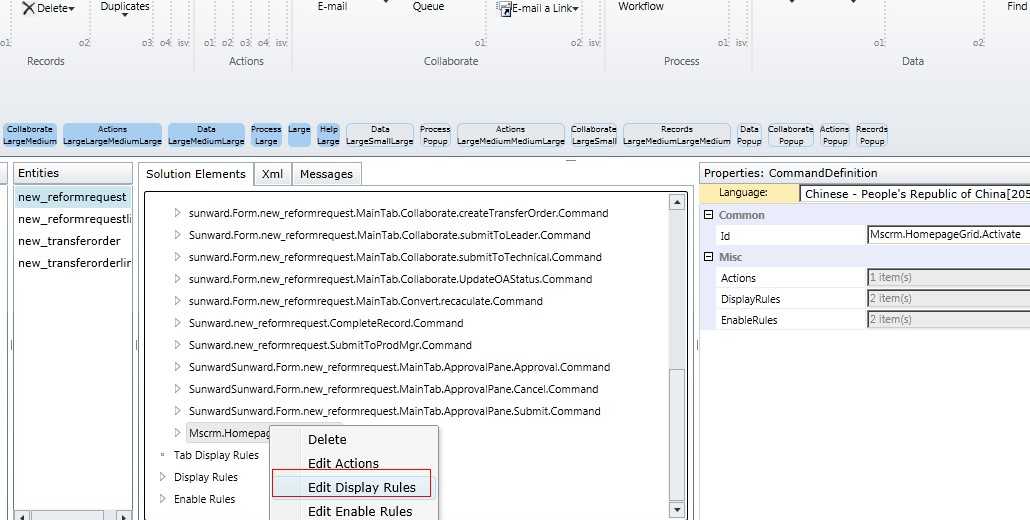The width and height of the screenshot is (1030, 520).
Task: Click the Entities list scroll-left arrow
Action: (22, 516)
